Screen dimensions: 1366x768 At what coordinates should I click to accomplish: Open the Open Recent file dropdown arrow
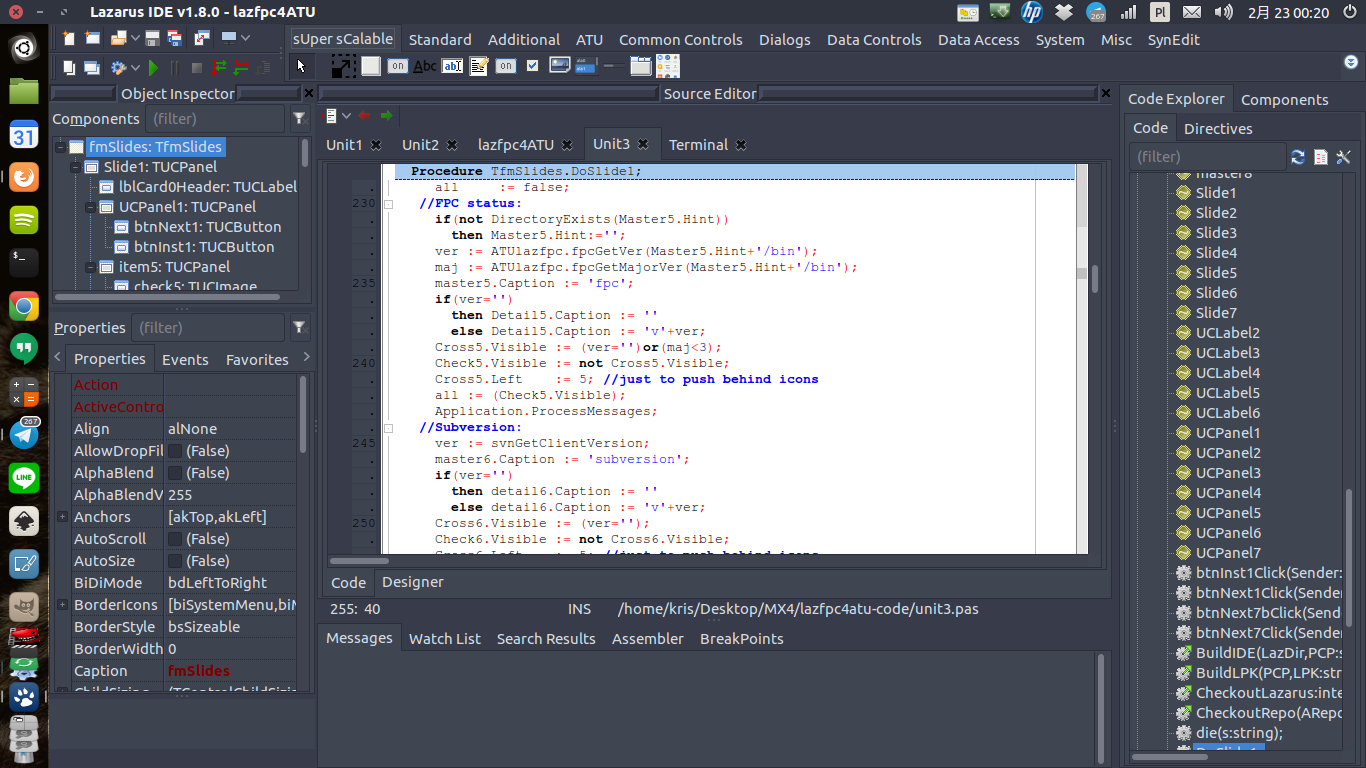(x=136, y=38)
